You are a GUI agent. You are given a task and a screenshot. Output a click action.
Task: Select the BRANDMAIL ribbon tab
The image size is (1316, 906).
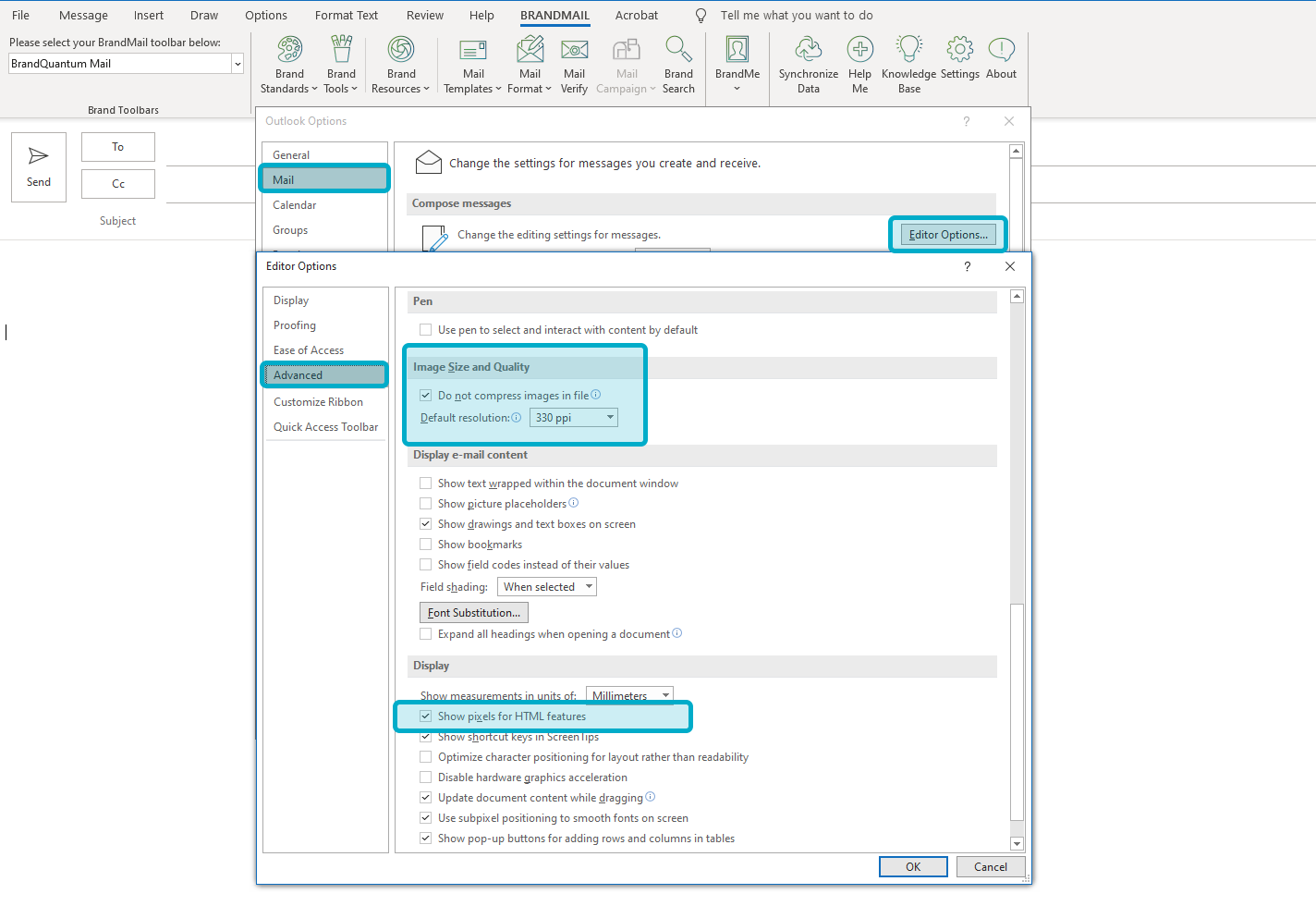(x=554, y=16)
